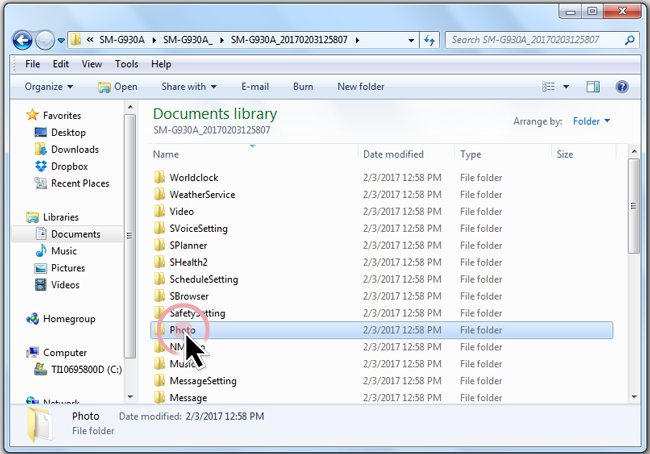The width and height of the screenshot is (650, 454).
Task: Select the SHealth2 folder icon
Action: point(160,262)
